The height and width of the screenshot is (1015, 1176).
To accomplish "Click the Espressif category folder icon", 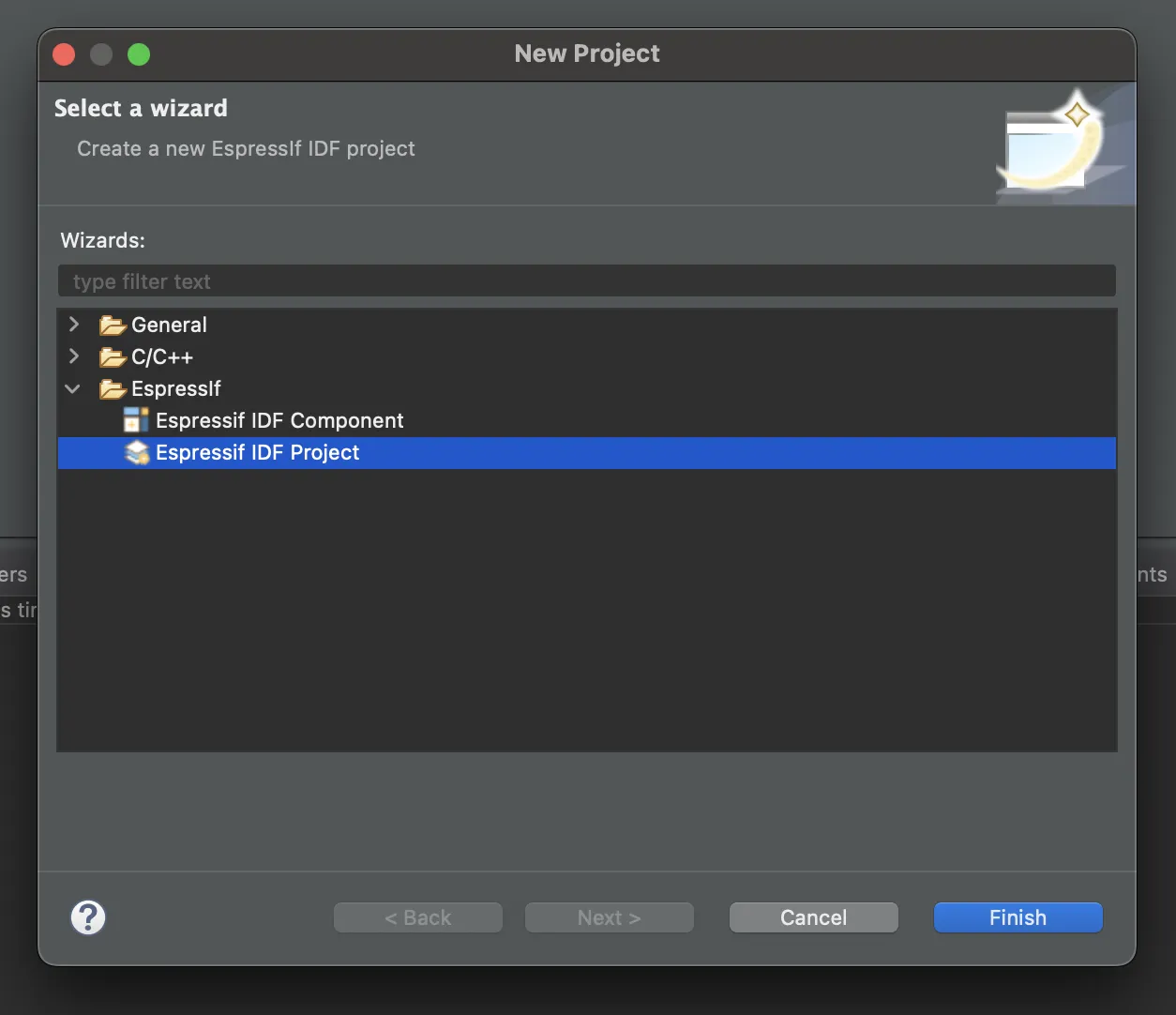I will coord(113,389).
